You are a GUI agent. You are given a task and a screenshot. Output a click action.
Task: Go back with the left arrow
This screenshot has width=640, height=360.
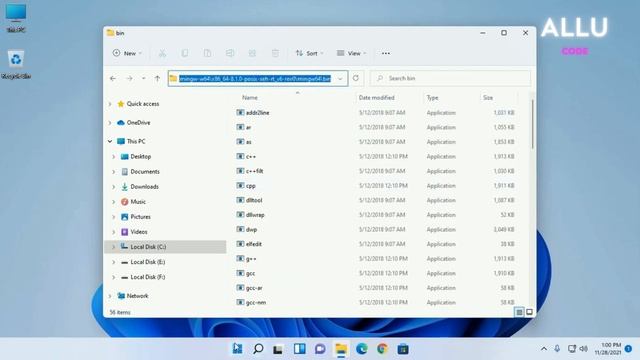pos(113,78)
